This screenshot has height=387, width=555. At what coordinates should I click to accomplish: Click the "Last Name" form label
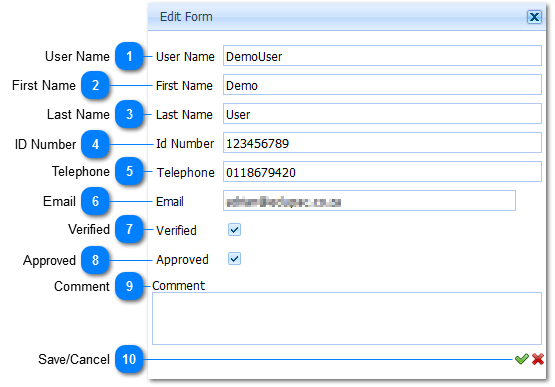[x=184, y=115]
